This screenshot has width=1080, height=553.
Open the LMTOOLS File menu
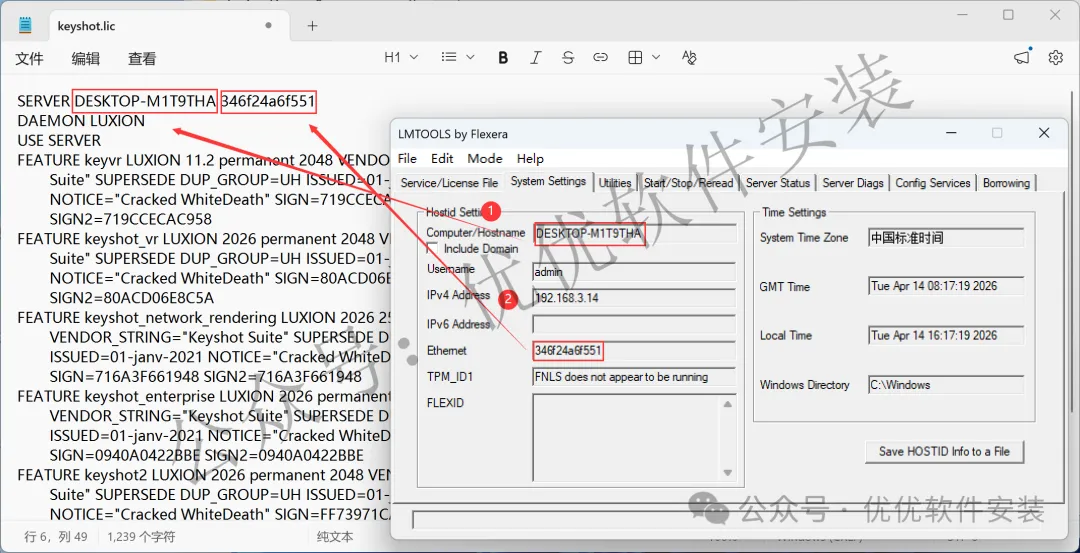click(408, 158)
